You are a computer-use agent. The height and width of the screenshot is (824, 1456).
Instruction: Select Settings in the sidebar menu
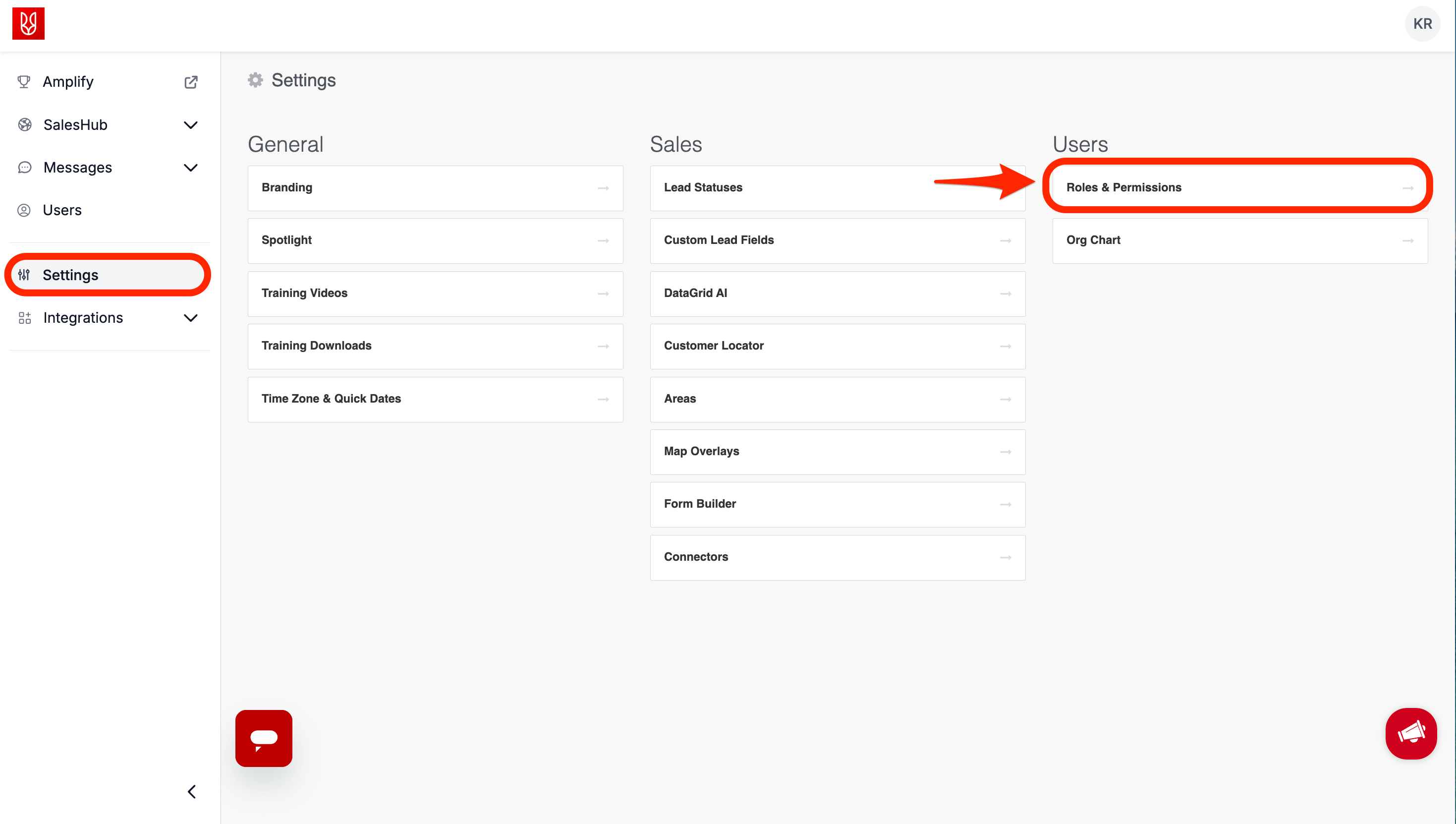(x=71, y=275)
